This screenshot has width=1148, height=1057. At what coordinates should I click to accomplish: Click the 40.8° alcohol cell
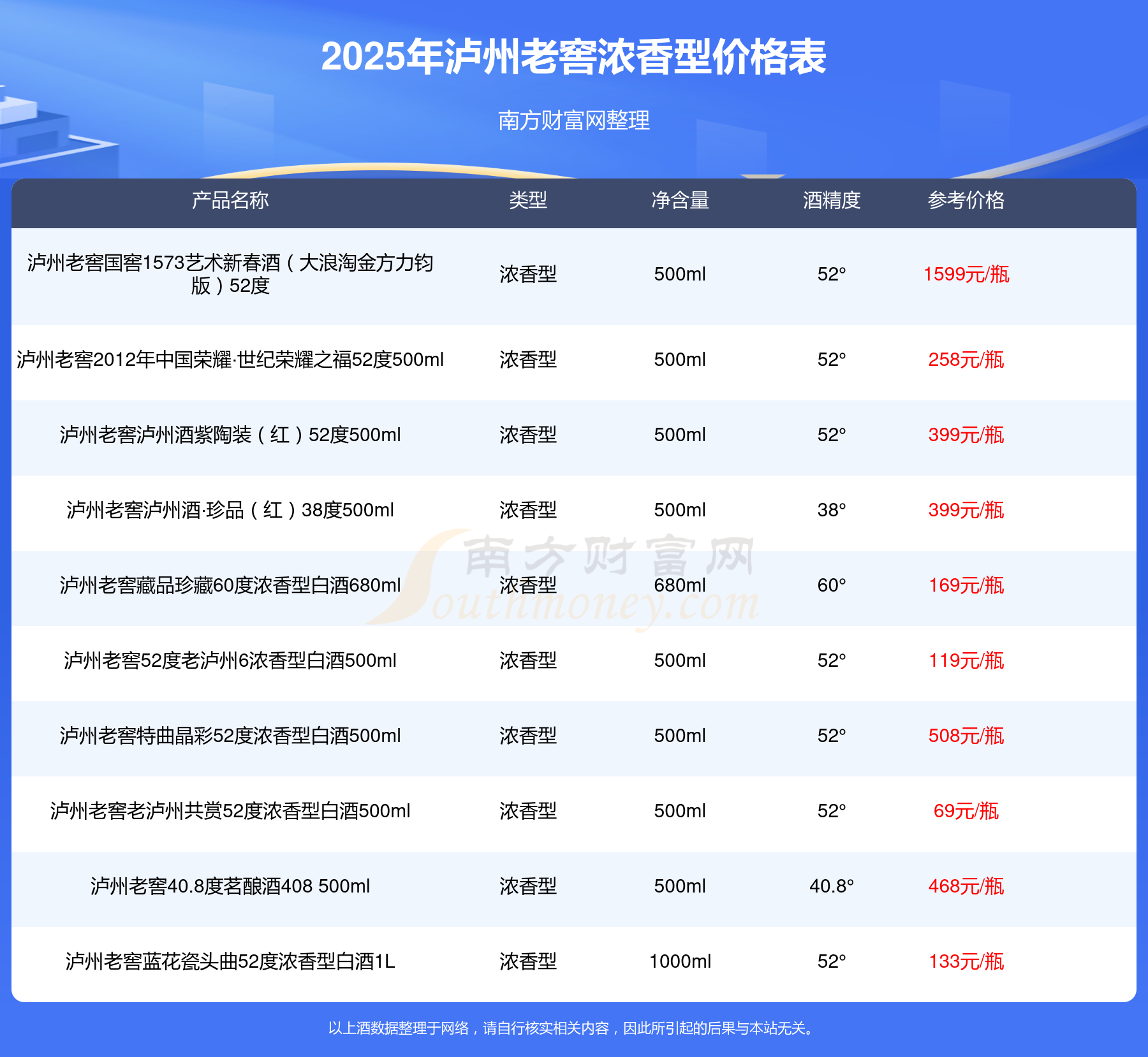[832, 886]
